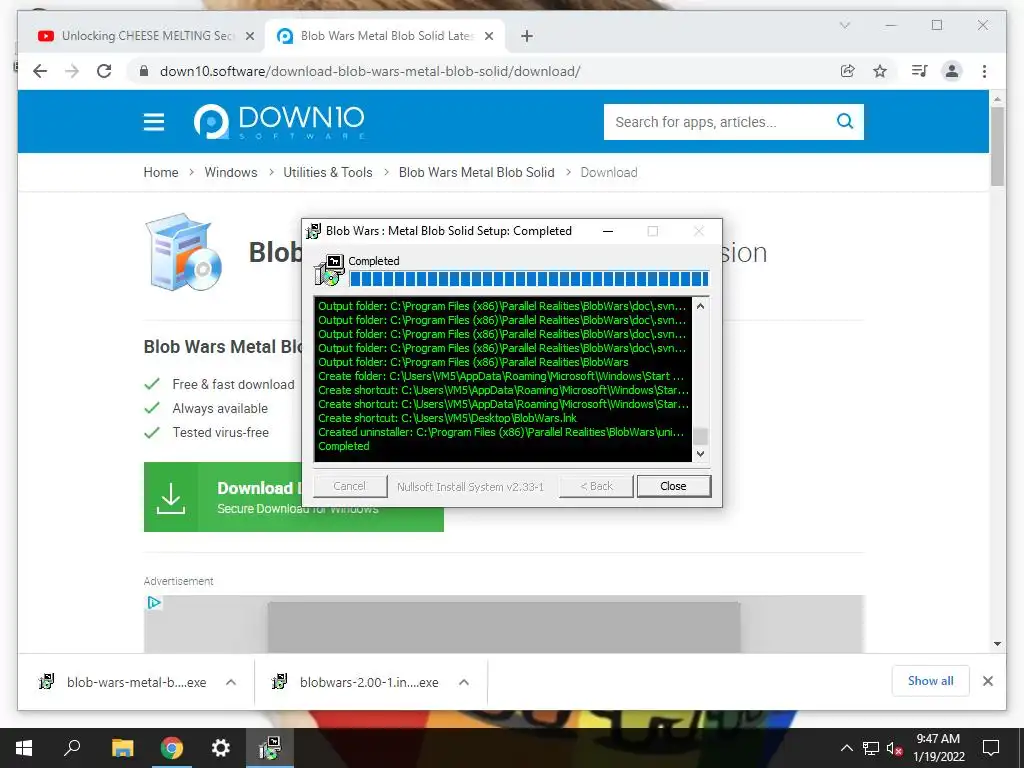Switch to Unlocking CHEESE MELTING tab

[x=148, y=36]
